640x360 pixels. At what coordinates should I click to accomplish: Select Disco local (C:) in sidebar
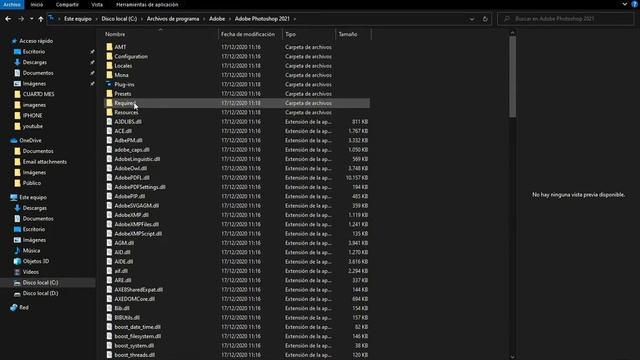(40, 282)
